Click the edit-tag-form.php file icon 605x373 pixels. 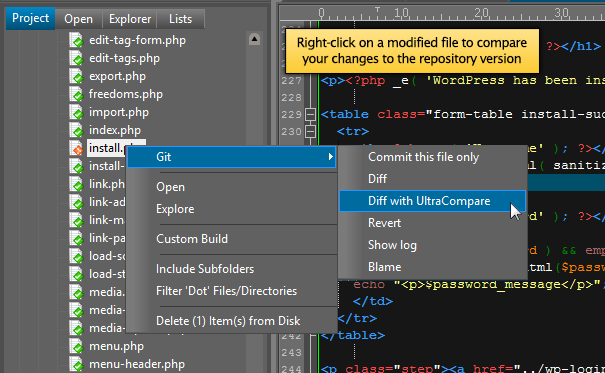click(x=76, y=40)
